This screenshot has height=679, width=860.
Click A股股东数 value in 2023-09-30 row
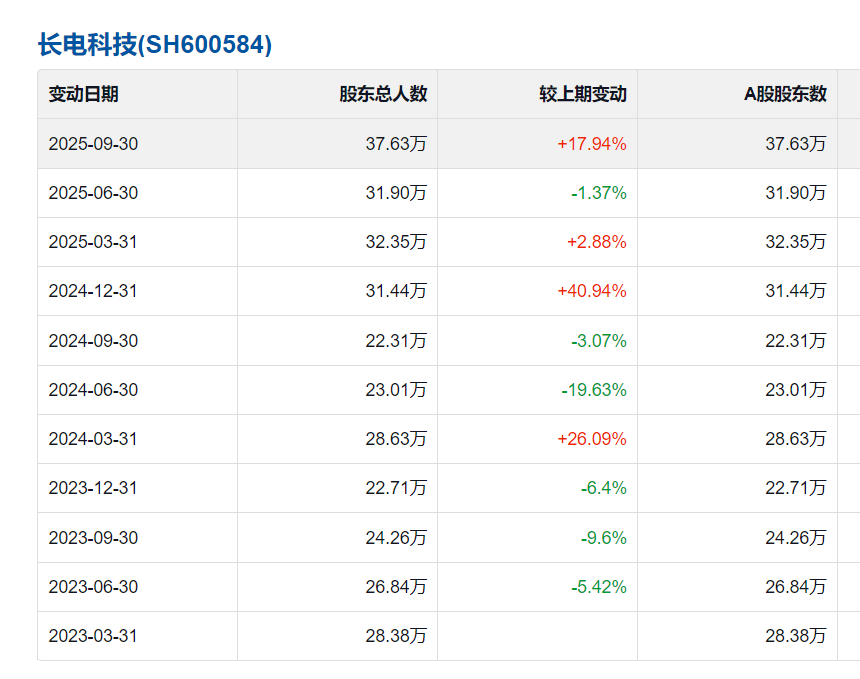click(796, 537)
